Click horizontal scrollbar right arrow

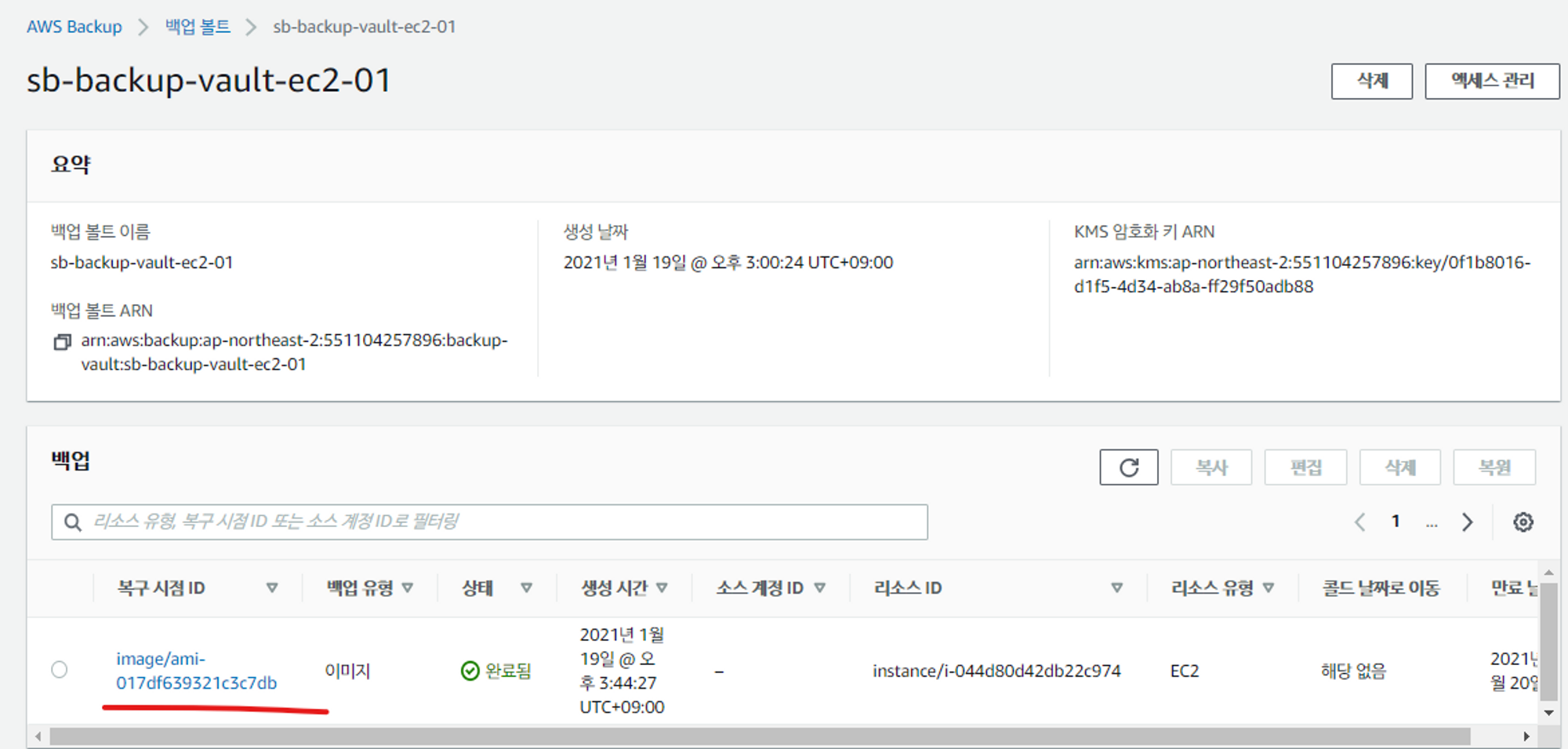(x=1526, y=736)
